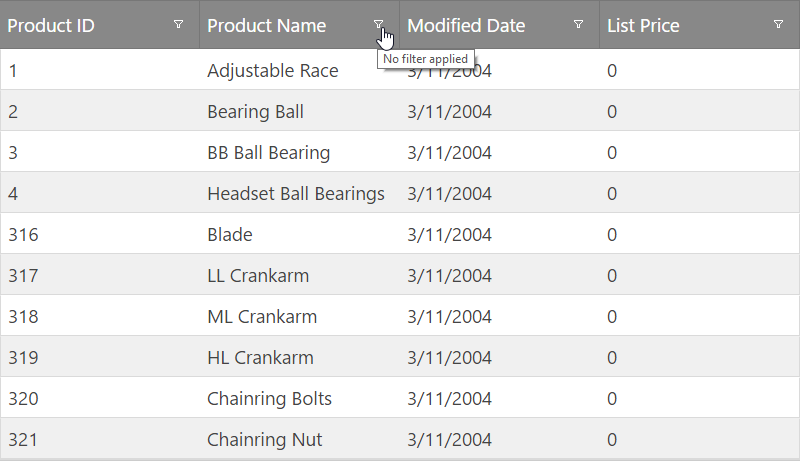800x461 pixels.
Task: Select the Chainring Nut row
Action: coord(264,440)
